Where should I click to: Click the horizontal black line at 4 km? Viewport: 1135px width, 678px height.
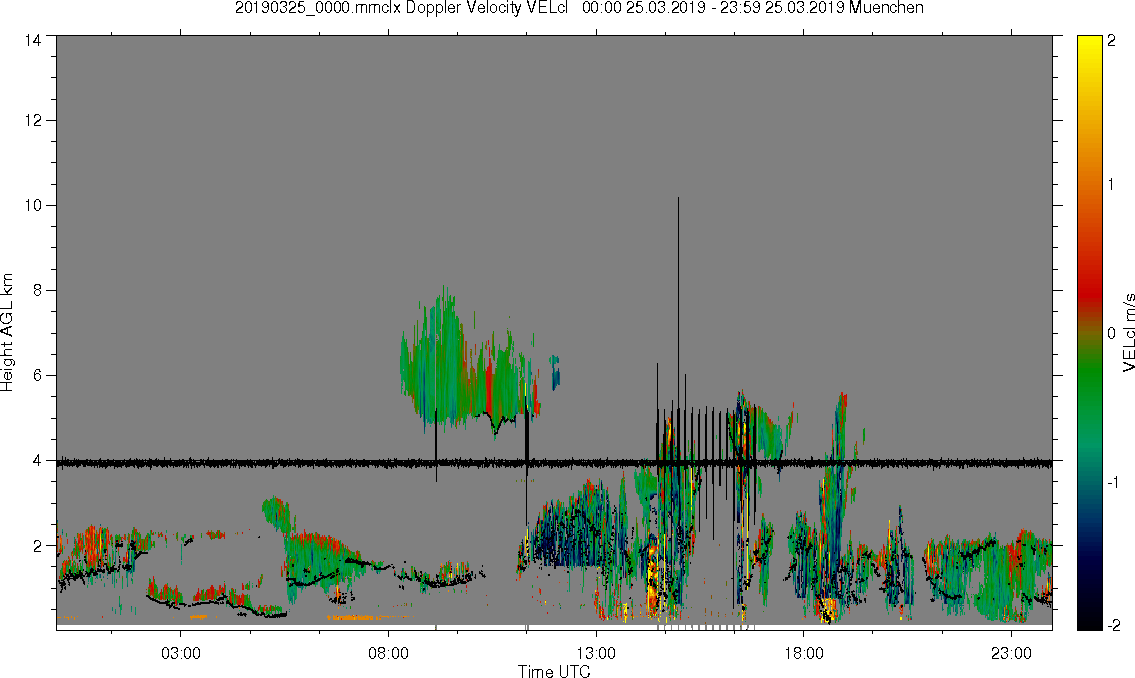pos(554,462)
